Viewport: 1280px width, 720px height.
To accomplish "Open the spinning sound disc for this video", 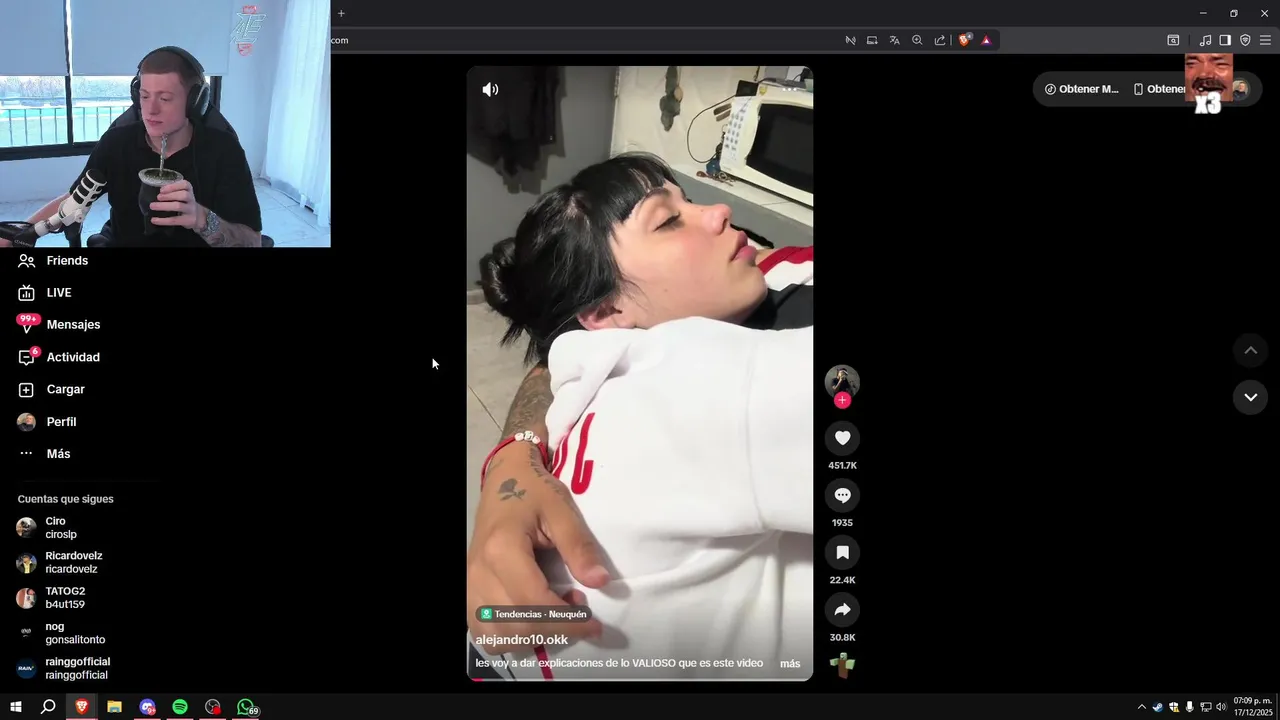I will [x=842, y=665].
